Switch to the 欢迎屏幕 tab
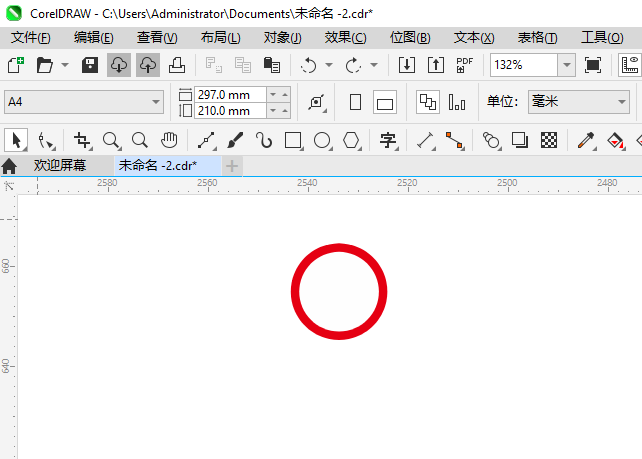The image size is (642, 459). coord(60,165)
